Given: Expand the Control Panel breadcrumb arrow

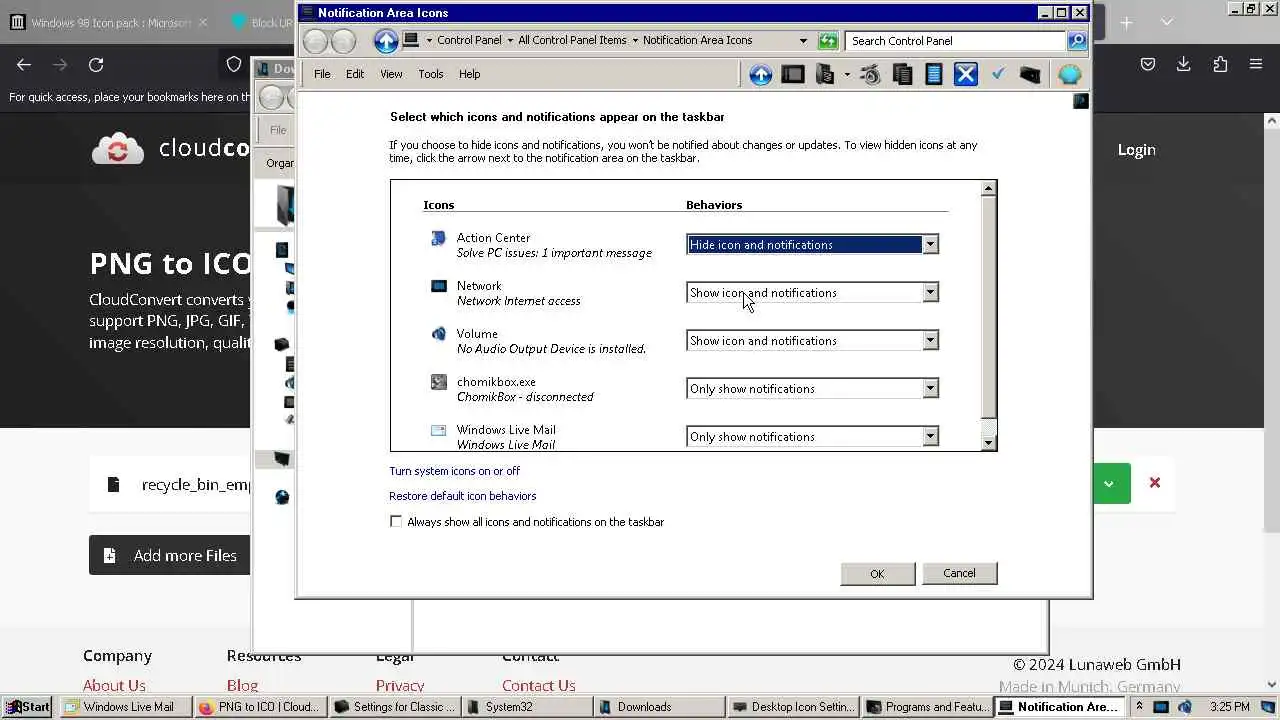Looking at the screenshot, I should pos(510,41).
